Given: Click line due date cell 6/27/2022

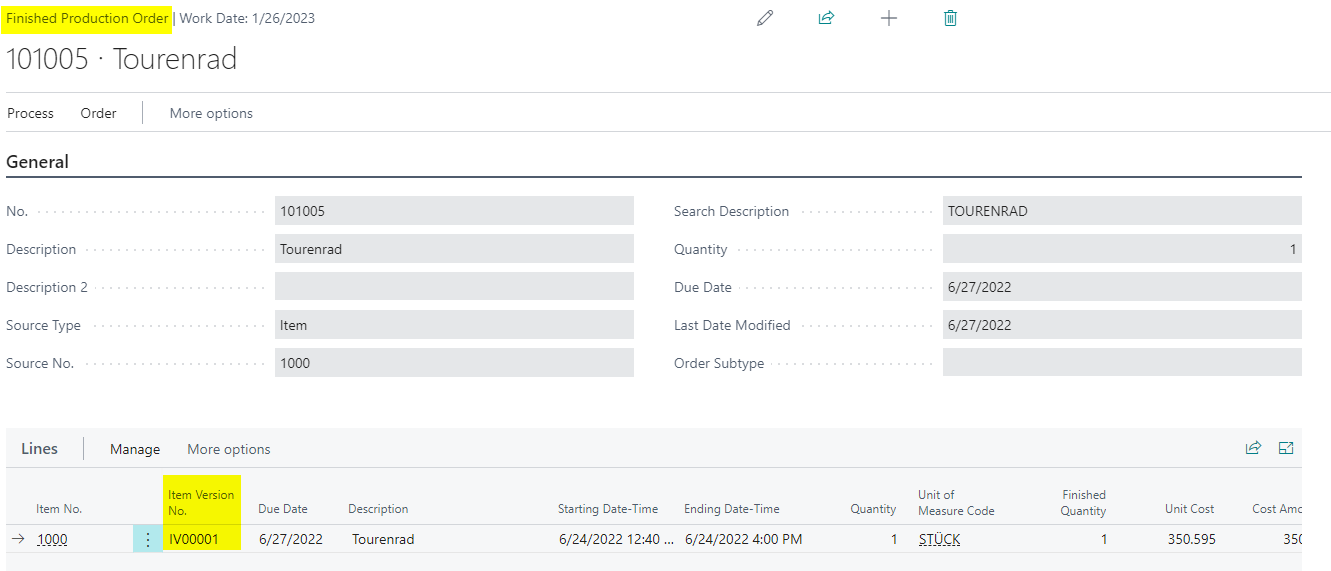Looking at the screenshot, I should (291, 539).
